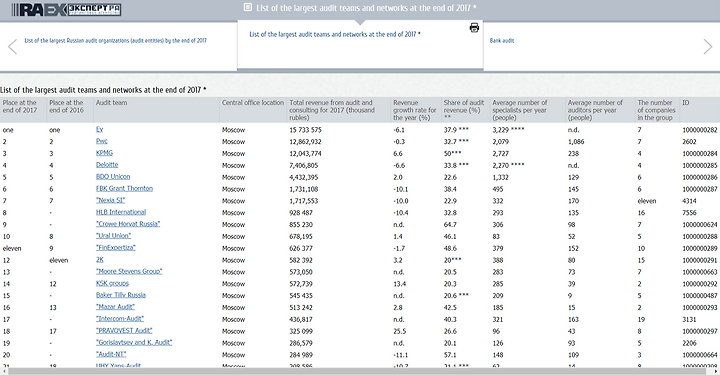720x375 pixels.
Task: Select the revenue value 7,406,805
Action: pos(304,165)
